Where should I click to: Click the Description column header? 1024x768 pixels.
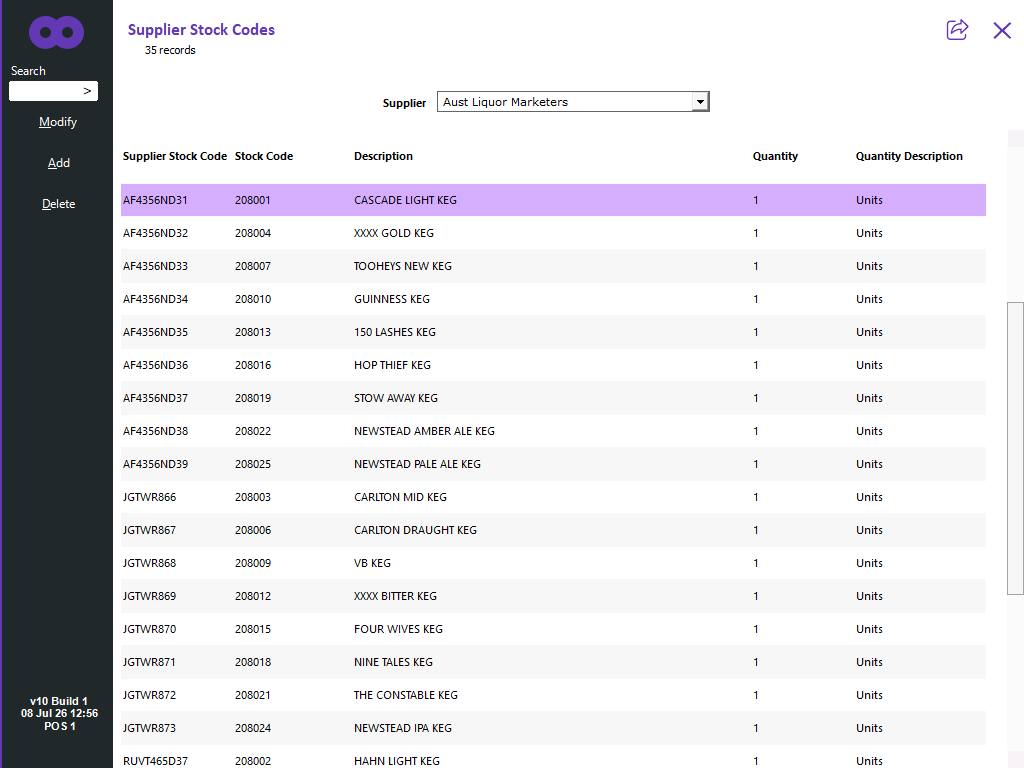pos(383,156)
